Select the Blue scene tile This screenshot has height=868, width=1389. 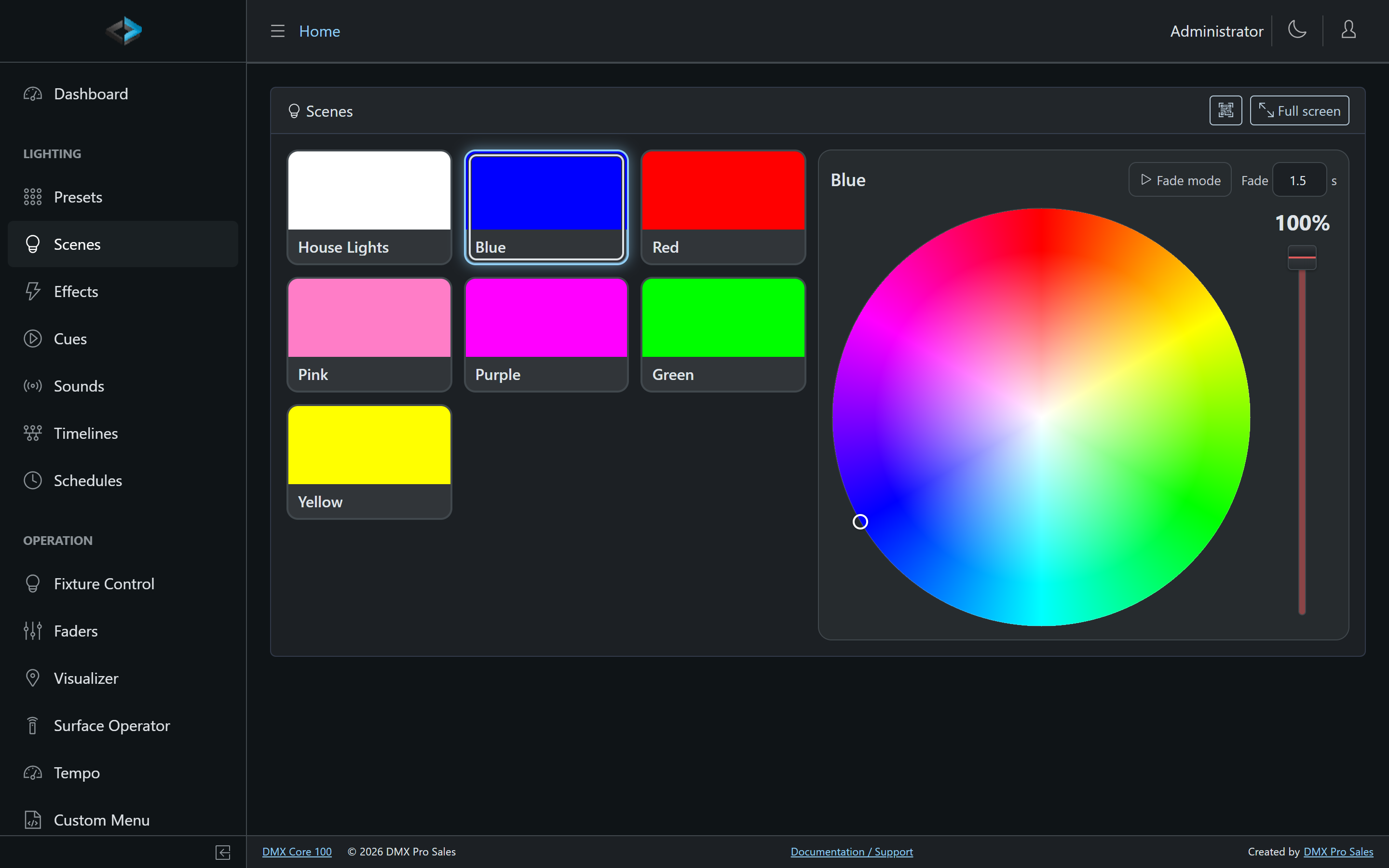tap(546, 207)
